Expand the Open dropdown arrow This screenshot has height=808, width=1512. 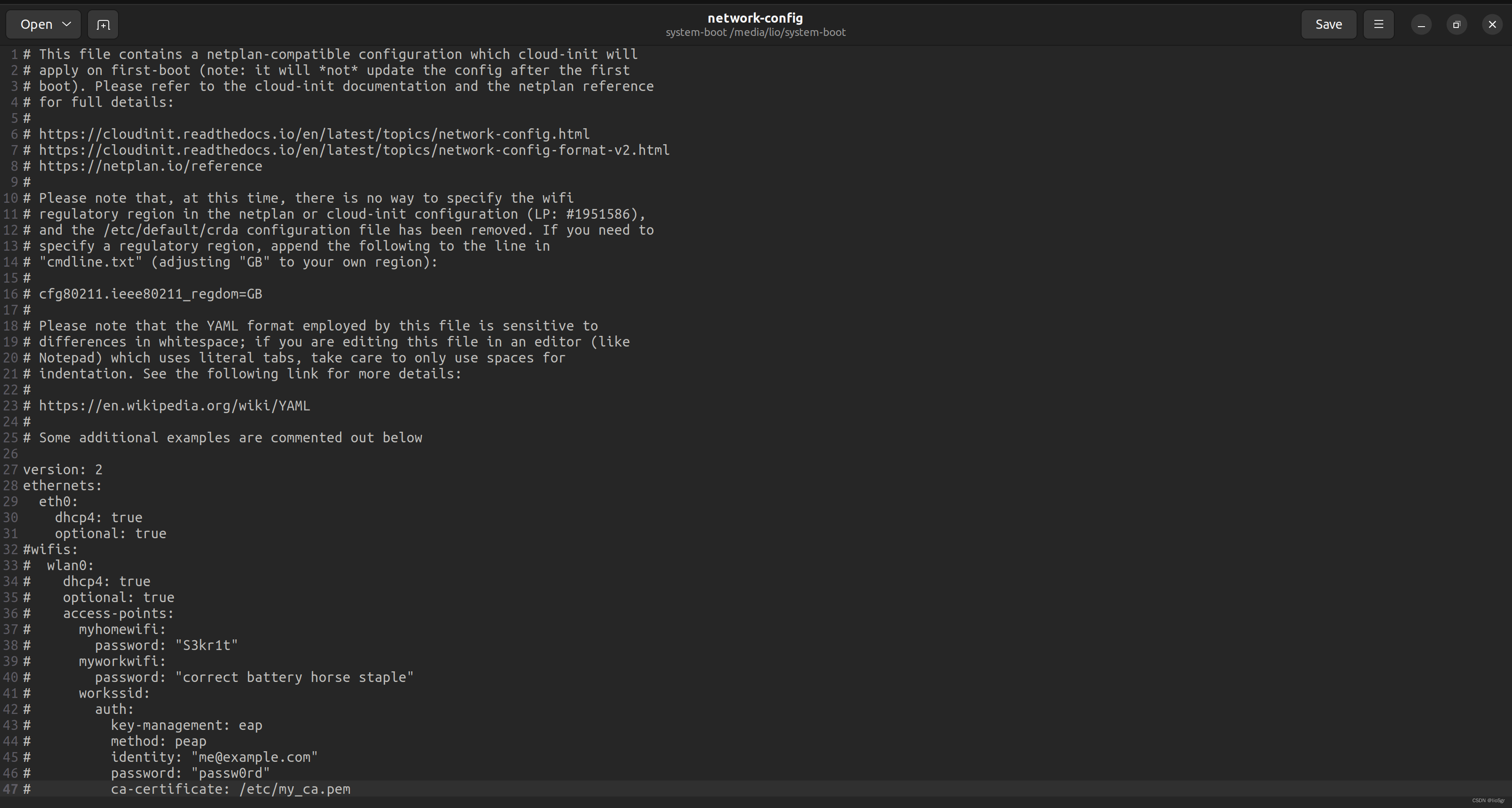click(x=66, y=25)
